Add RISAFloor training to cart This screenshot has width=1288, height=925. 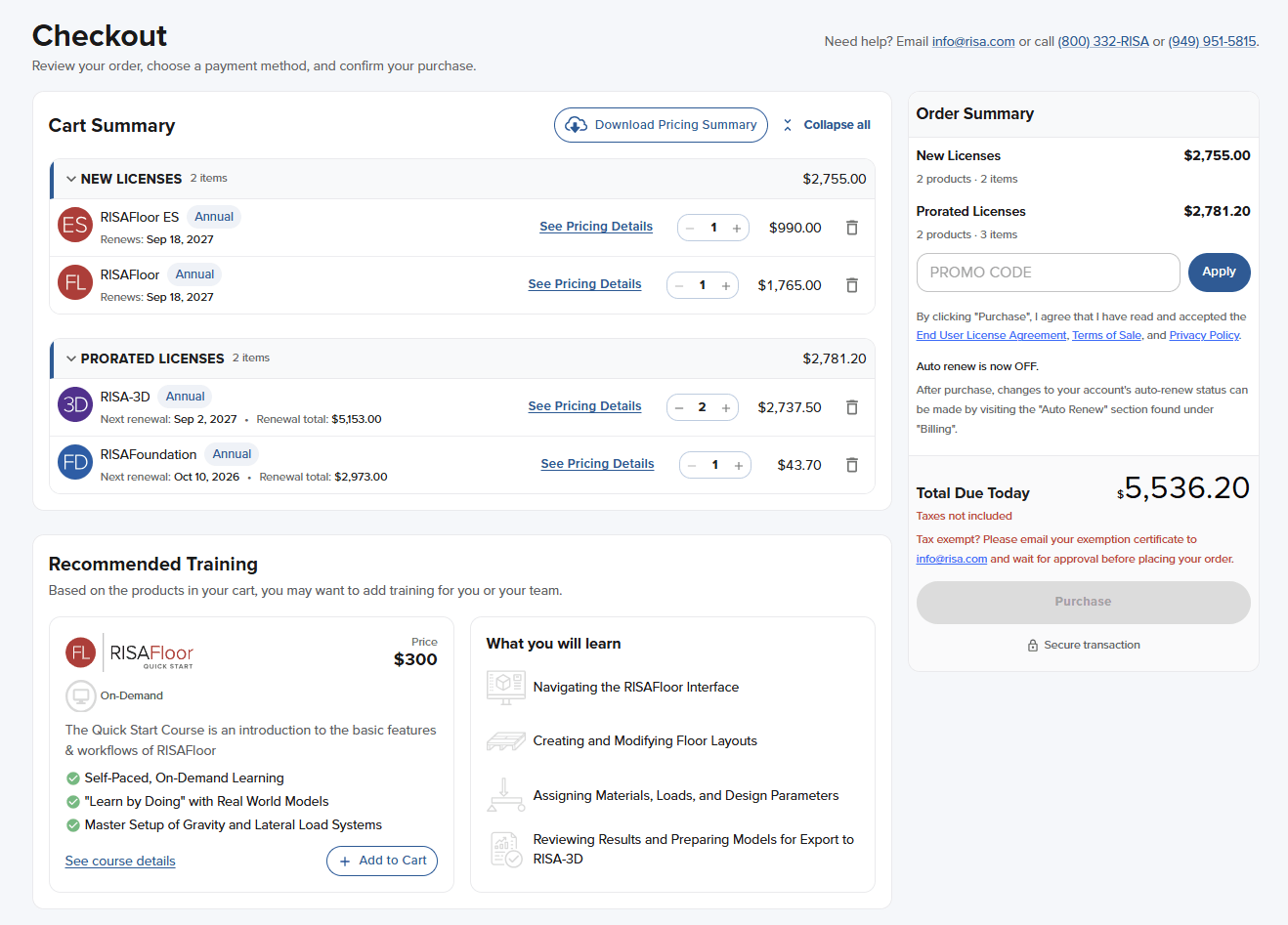(x=382, y=862)
